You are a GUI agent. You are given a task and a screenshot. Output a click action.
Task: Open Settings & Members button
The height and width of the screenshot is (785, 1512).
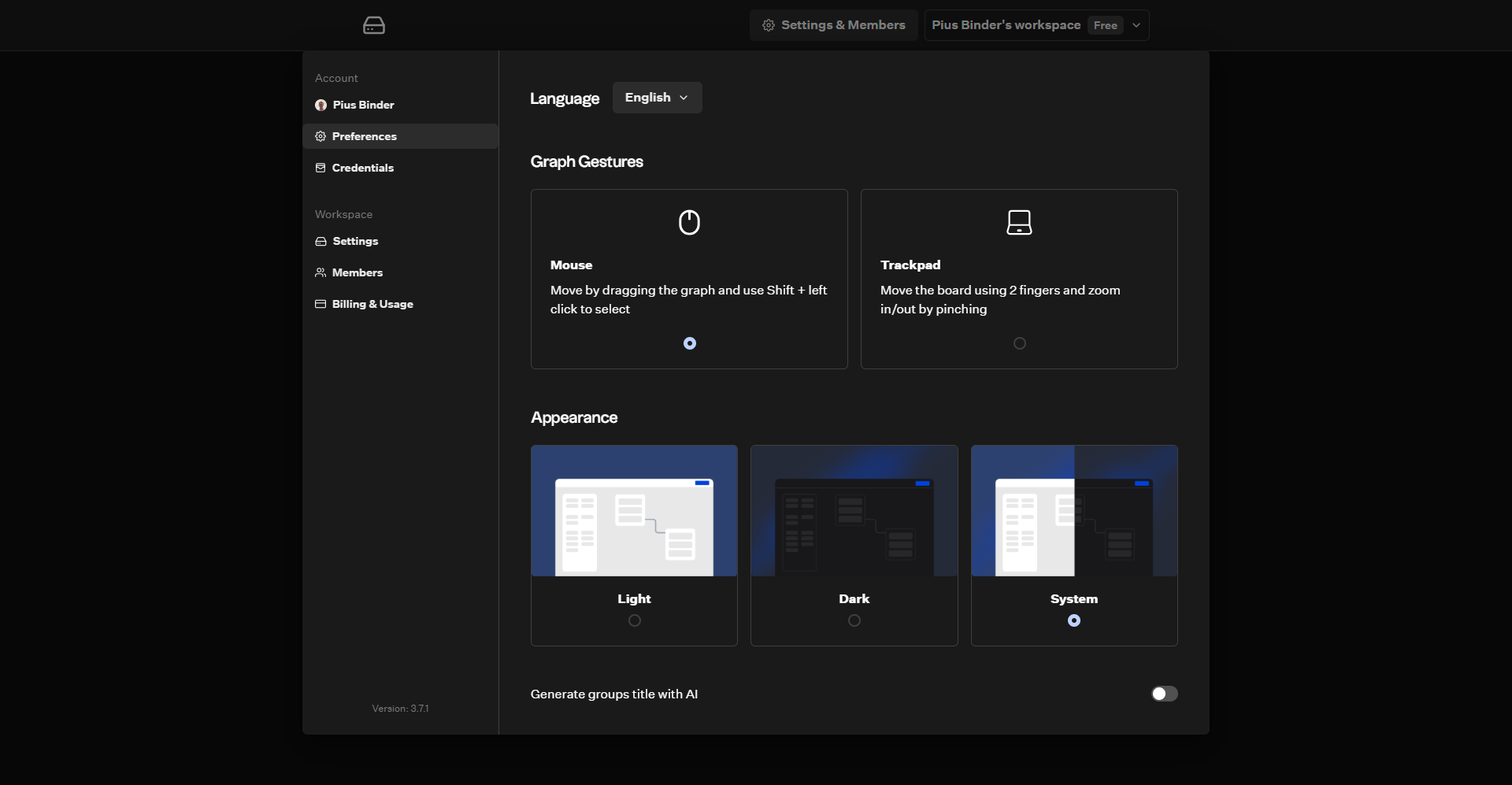(834, 25)
